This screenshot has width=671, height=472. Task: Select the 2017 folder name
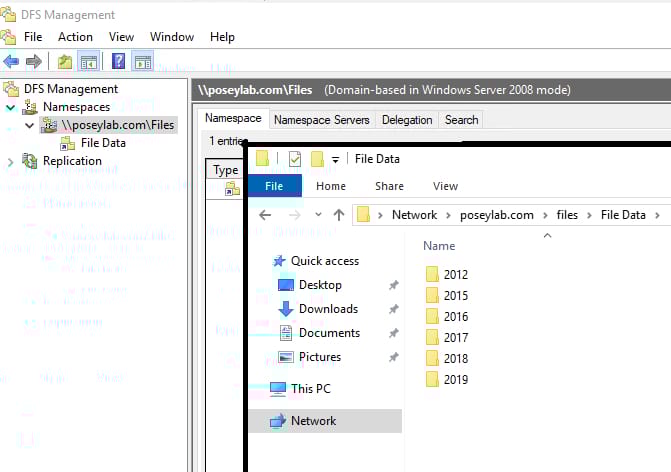[456, 338]
